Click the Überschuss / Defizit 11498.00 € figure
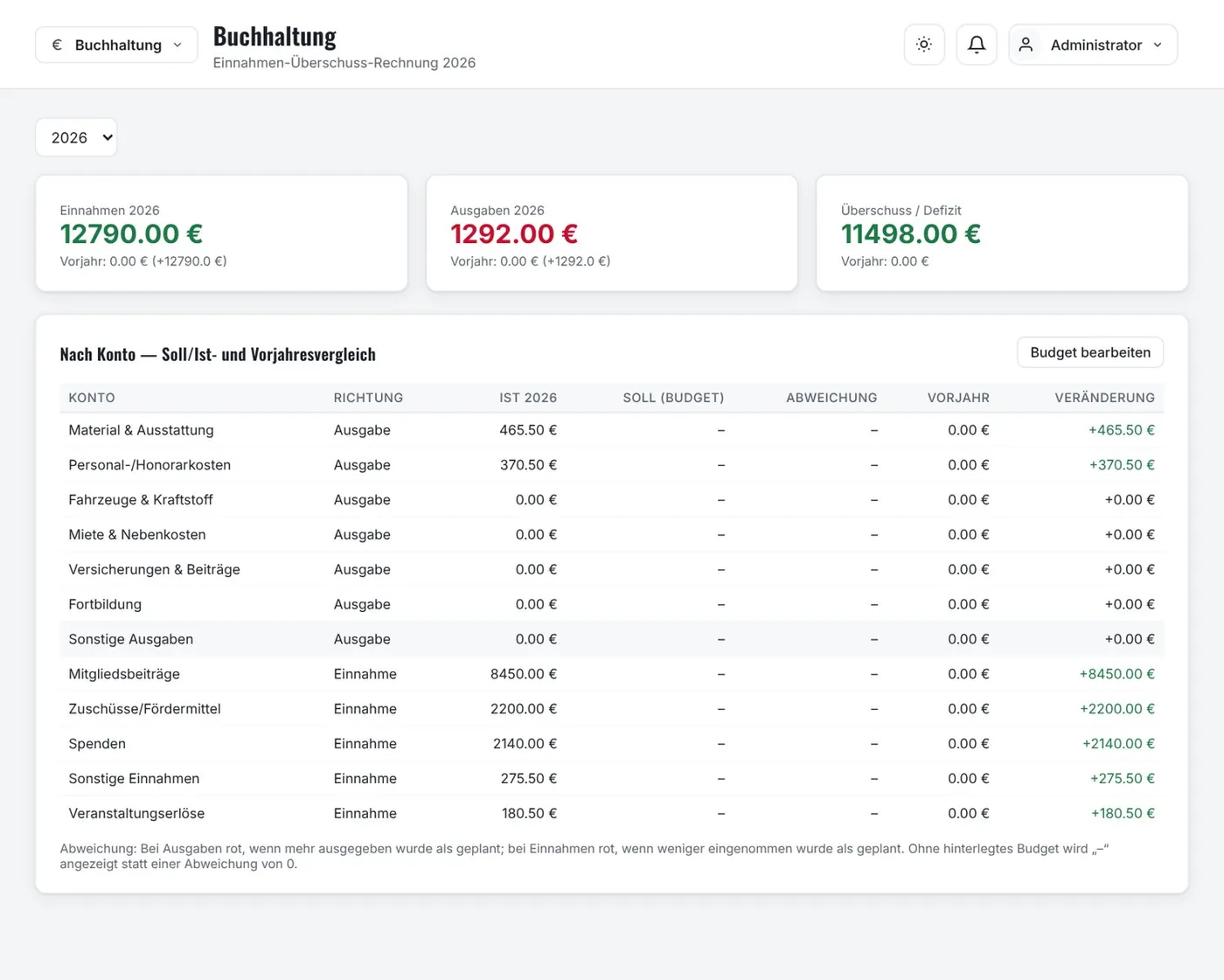The width and height of the screenshot is (1224, 980). coord(911,233)
